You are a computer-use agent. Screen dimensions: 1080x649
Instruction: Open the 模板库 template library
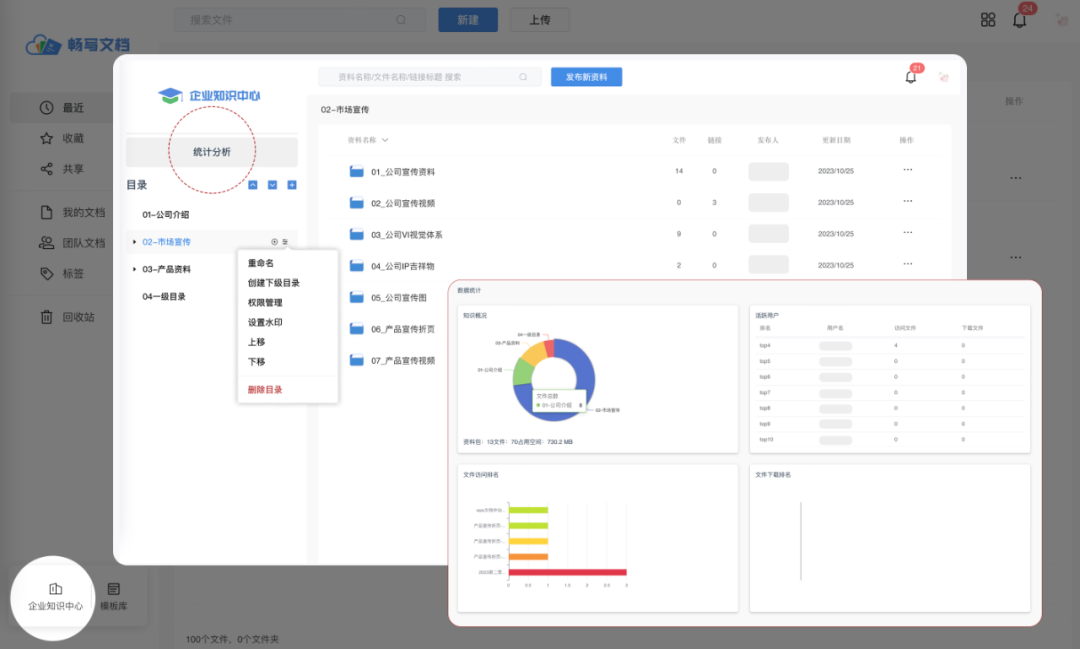pyautogui.click(x=114, y=597)
